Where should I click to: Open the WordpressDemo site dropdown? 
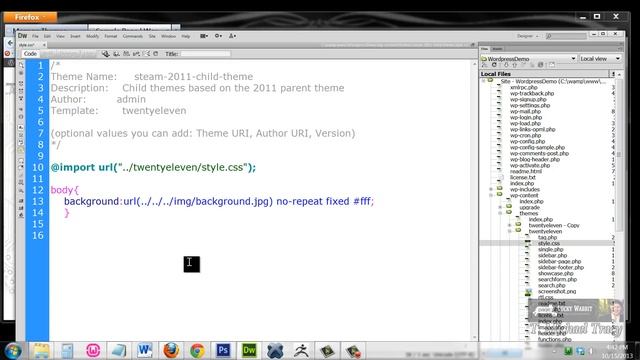pyautogui.click(x=529, y=59)
